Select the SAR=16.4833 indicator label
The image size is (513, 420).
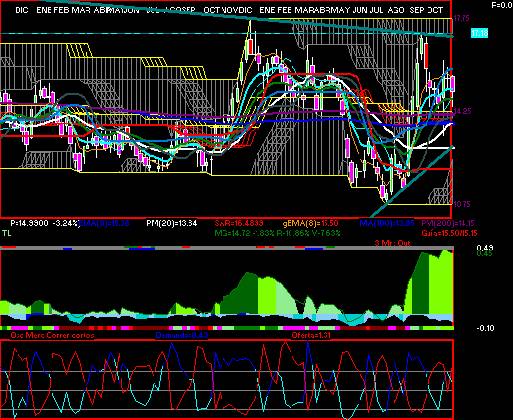point(239,223)
